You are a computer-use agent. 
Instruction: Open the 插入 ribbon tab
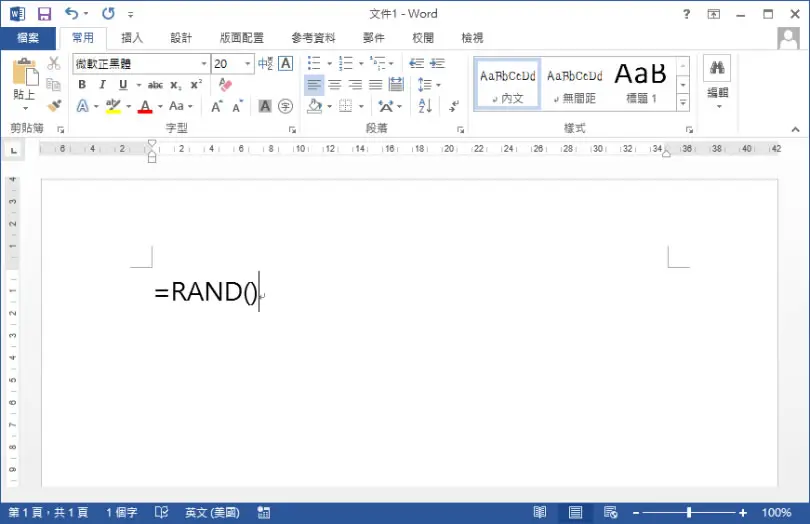pos(132,38)
